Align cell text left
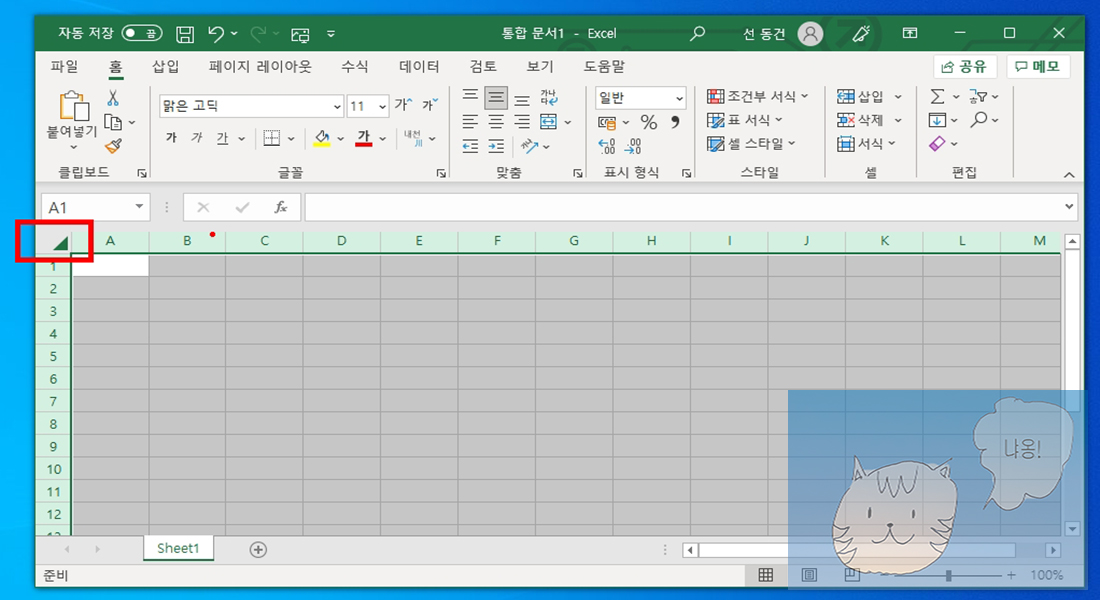This screenshot has height=600, width=1100. 470,122
